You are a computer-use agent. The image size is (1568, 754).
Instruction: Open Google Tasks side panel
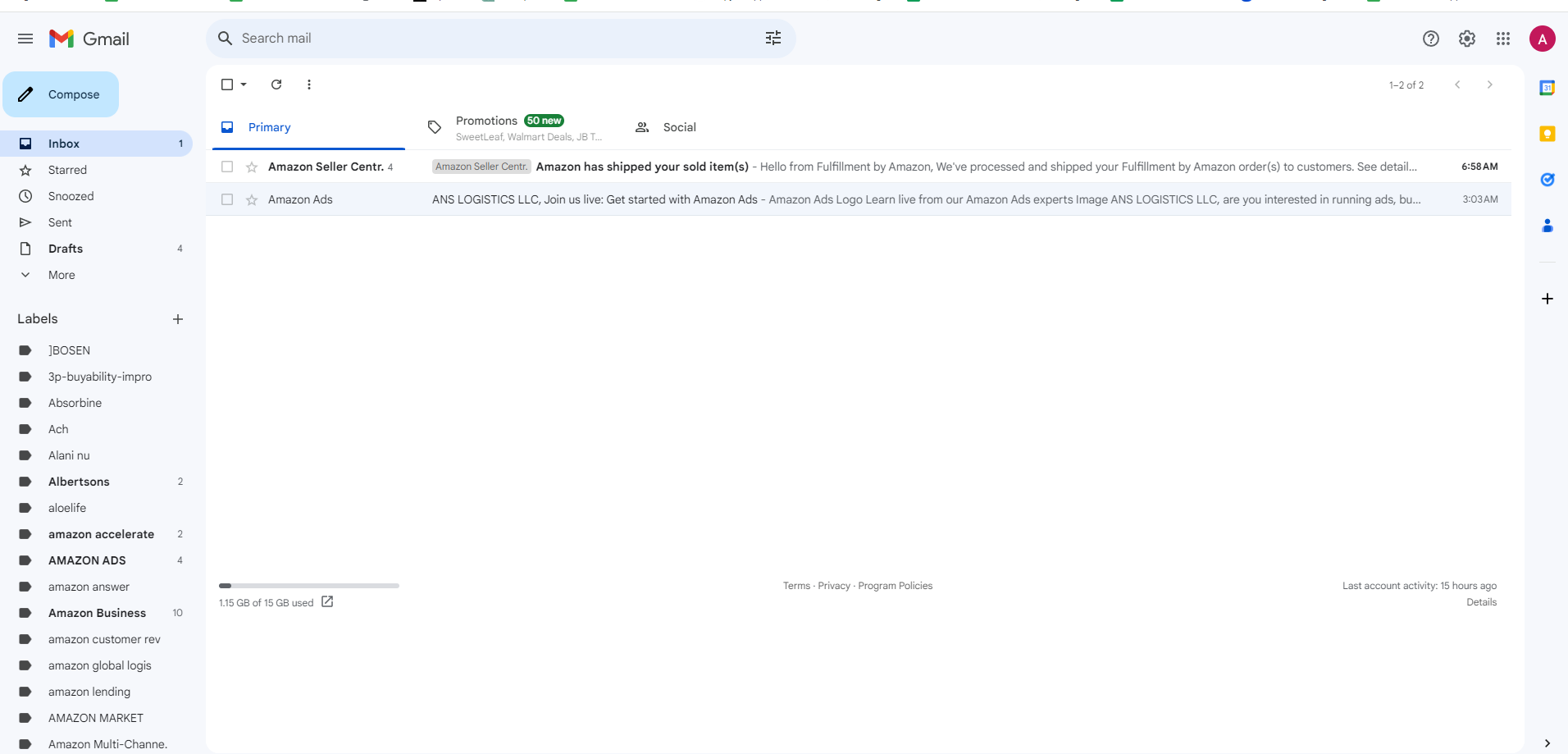1547,180
